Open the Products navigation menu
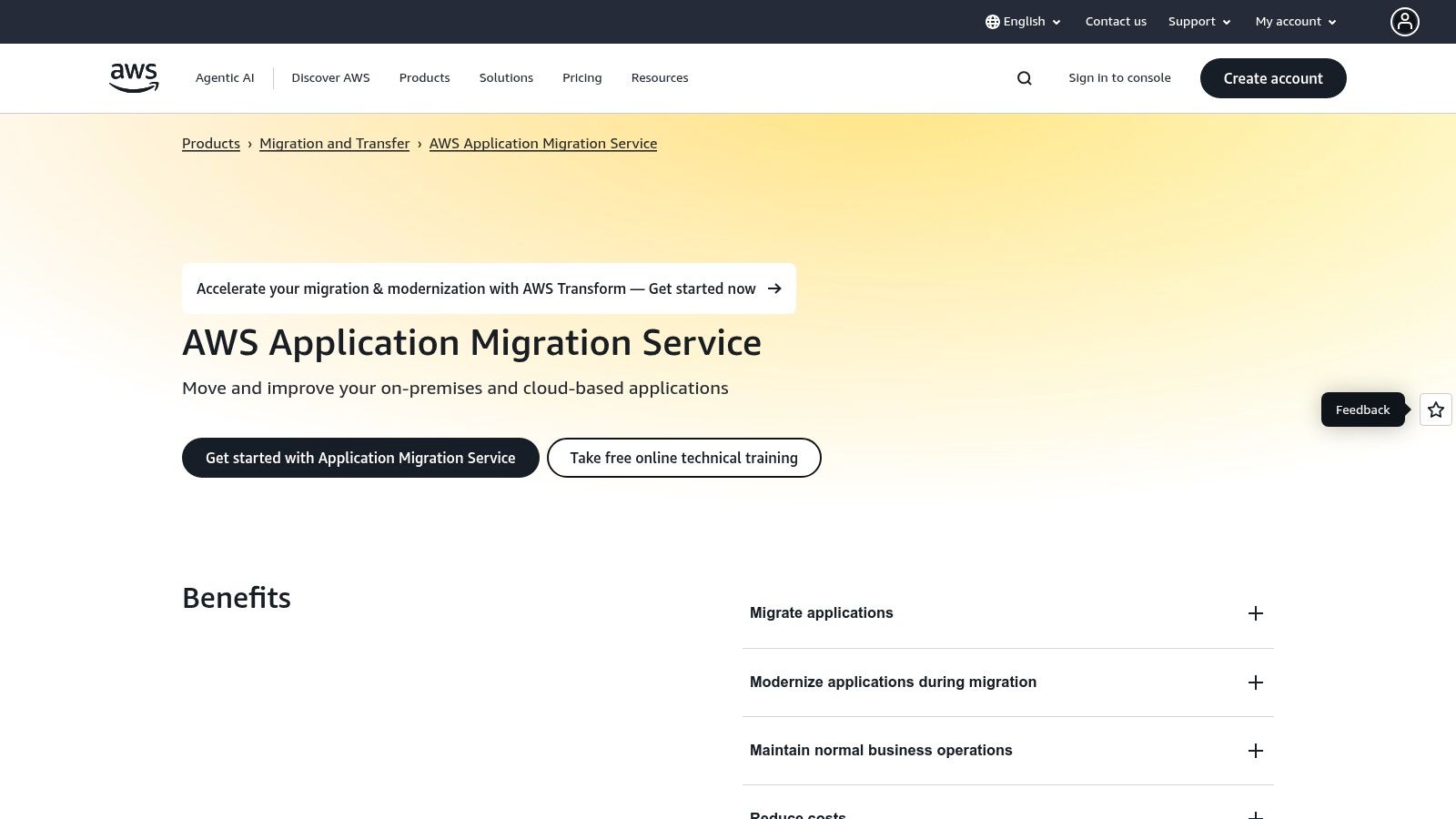This screenshot has height=819, width=1456. tap(425, 78)
